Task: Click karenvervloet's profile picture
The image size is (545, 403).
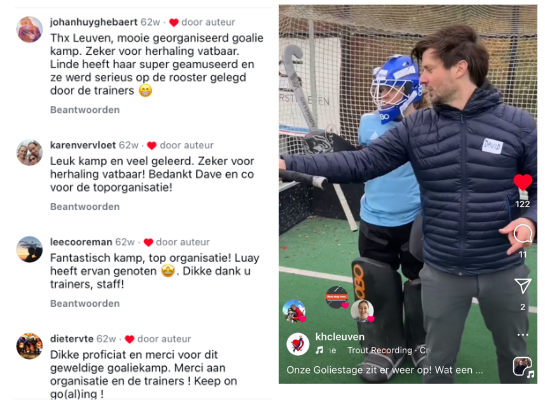Action: coord(30,152)
